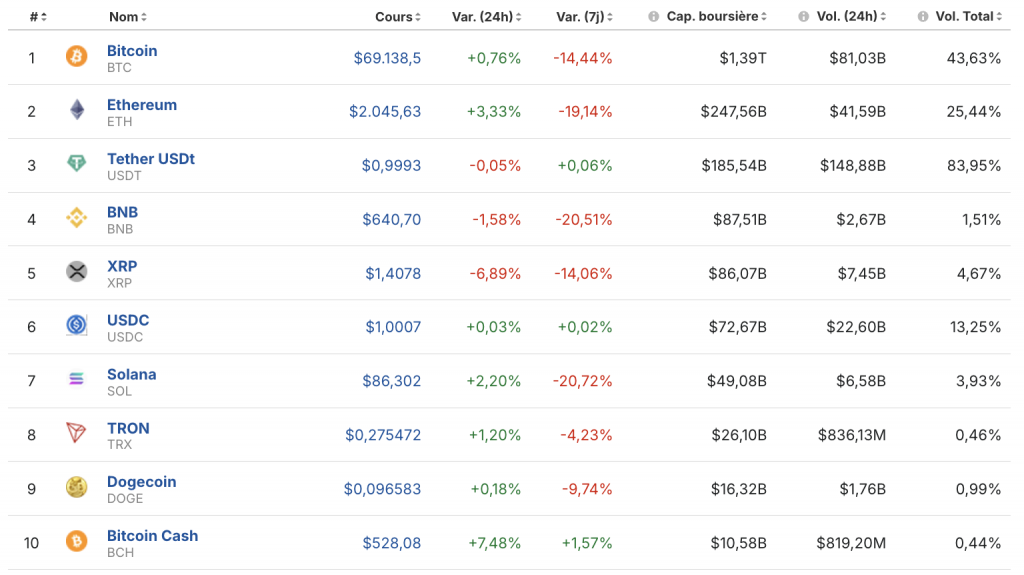1024x575 pixels.
Task: Click the Ethereum diamond logo icon
Action: [x=77, y=111]
